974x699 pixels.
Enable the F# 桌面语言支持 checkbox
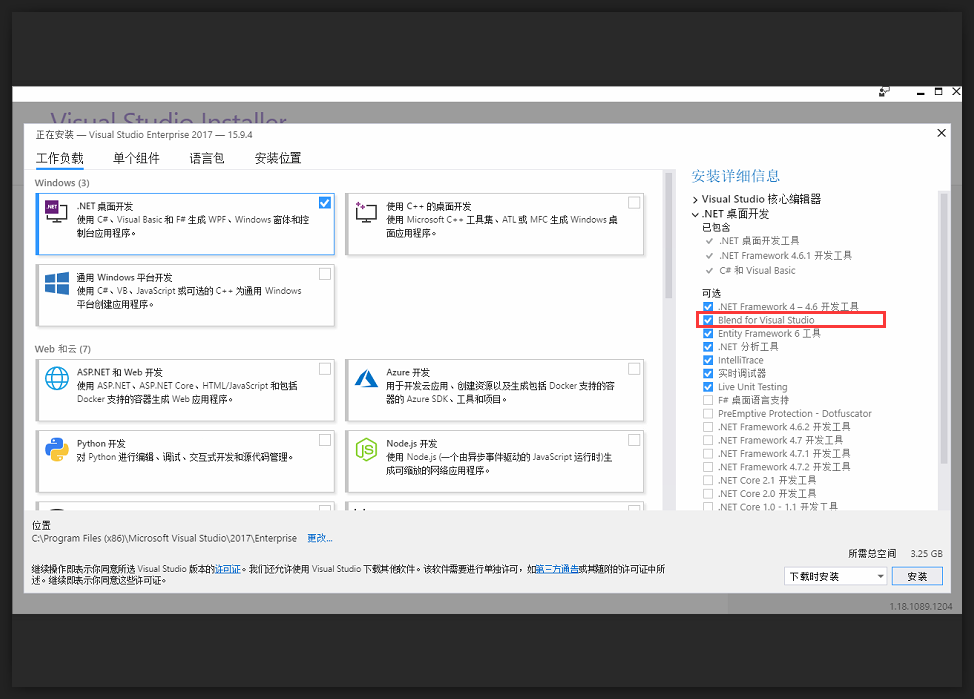tap(708, 400)
